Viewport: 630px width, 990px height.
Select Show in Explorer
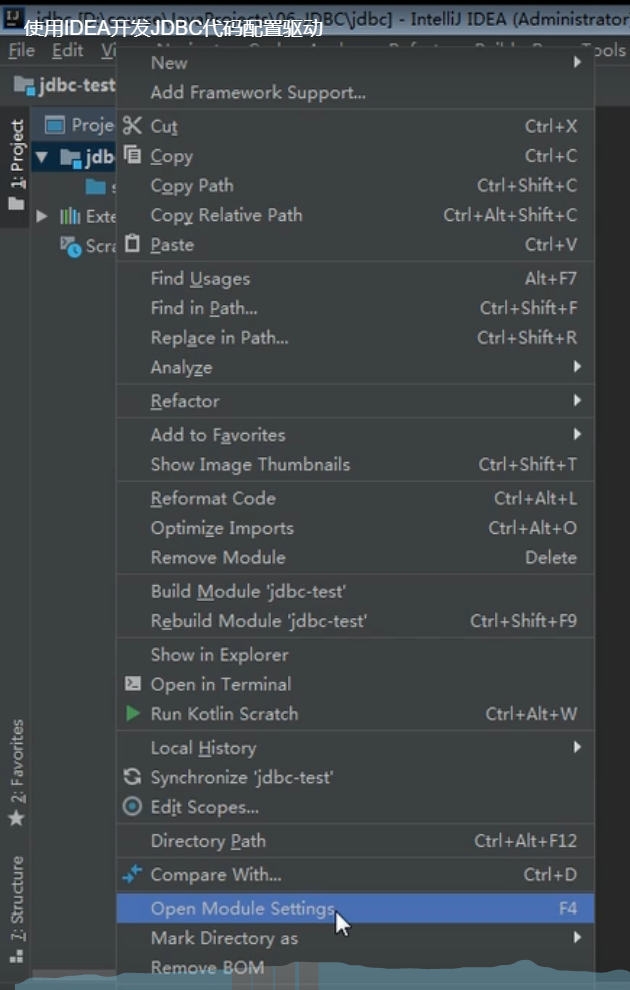click(x=355, y=654)
